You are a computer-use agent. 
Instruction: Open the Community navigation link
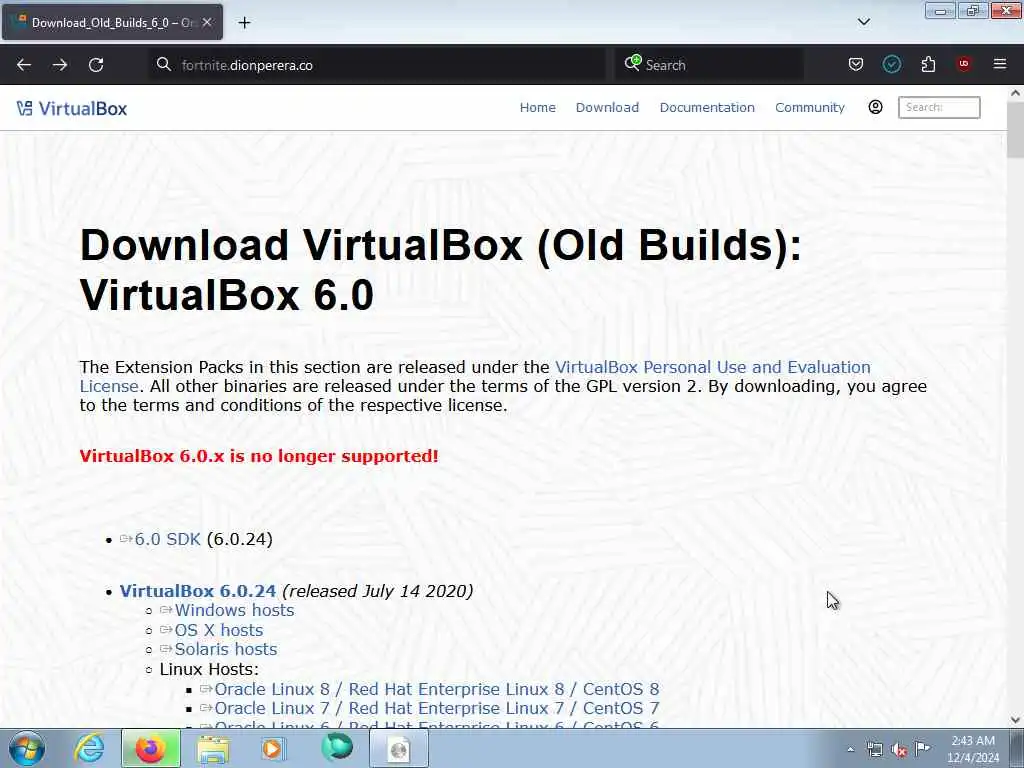[809, 107]
